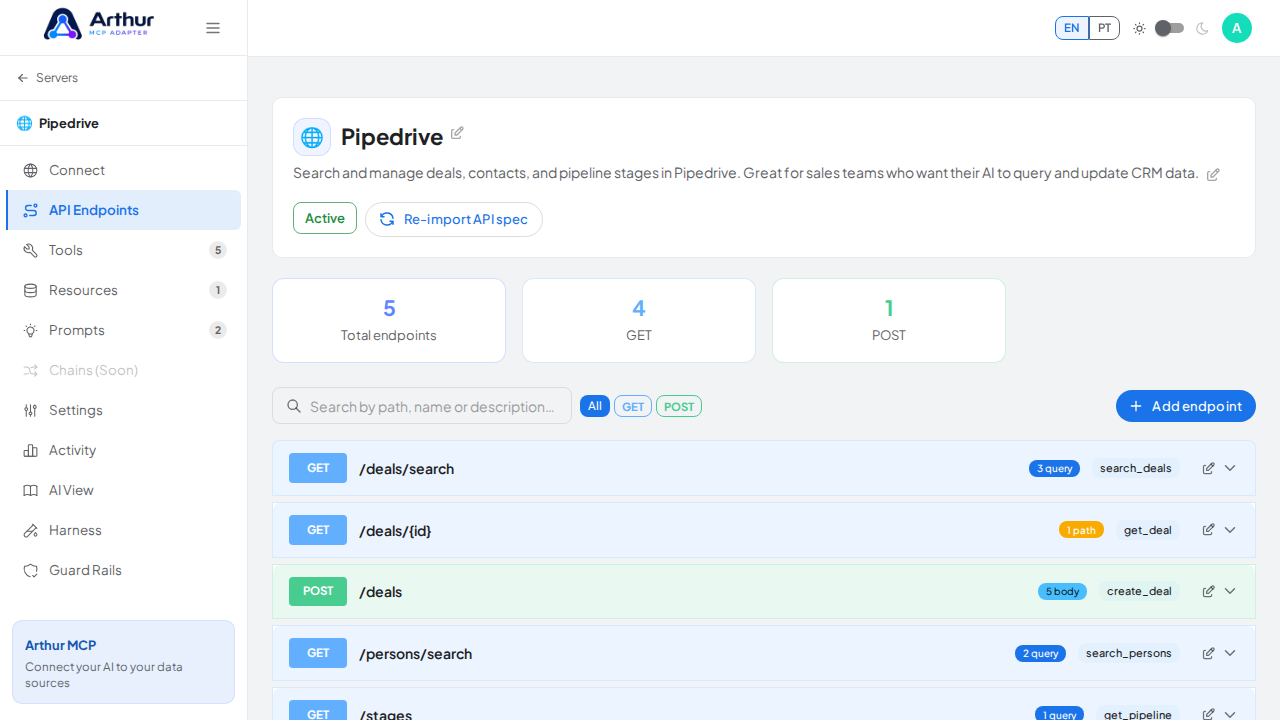Image resolution: width=1280 pixels, height=720 pixels.
Task: Open the Guard Rails section
Action: coord(123,570)
